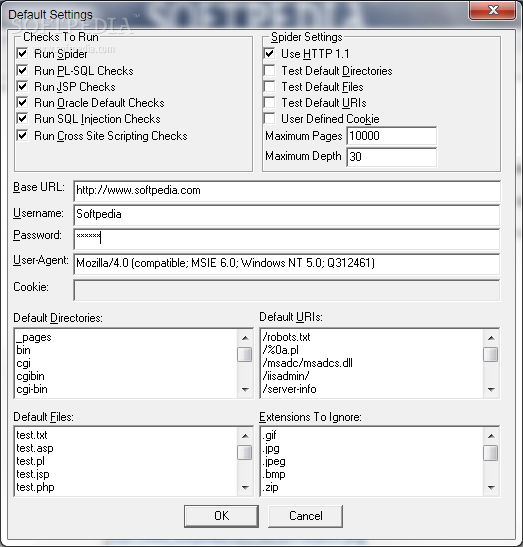
Task: Toggle Run PL-SQL Checks option
Action: pyautogui.click(x=22, y=70)
